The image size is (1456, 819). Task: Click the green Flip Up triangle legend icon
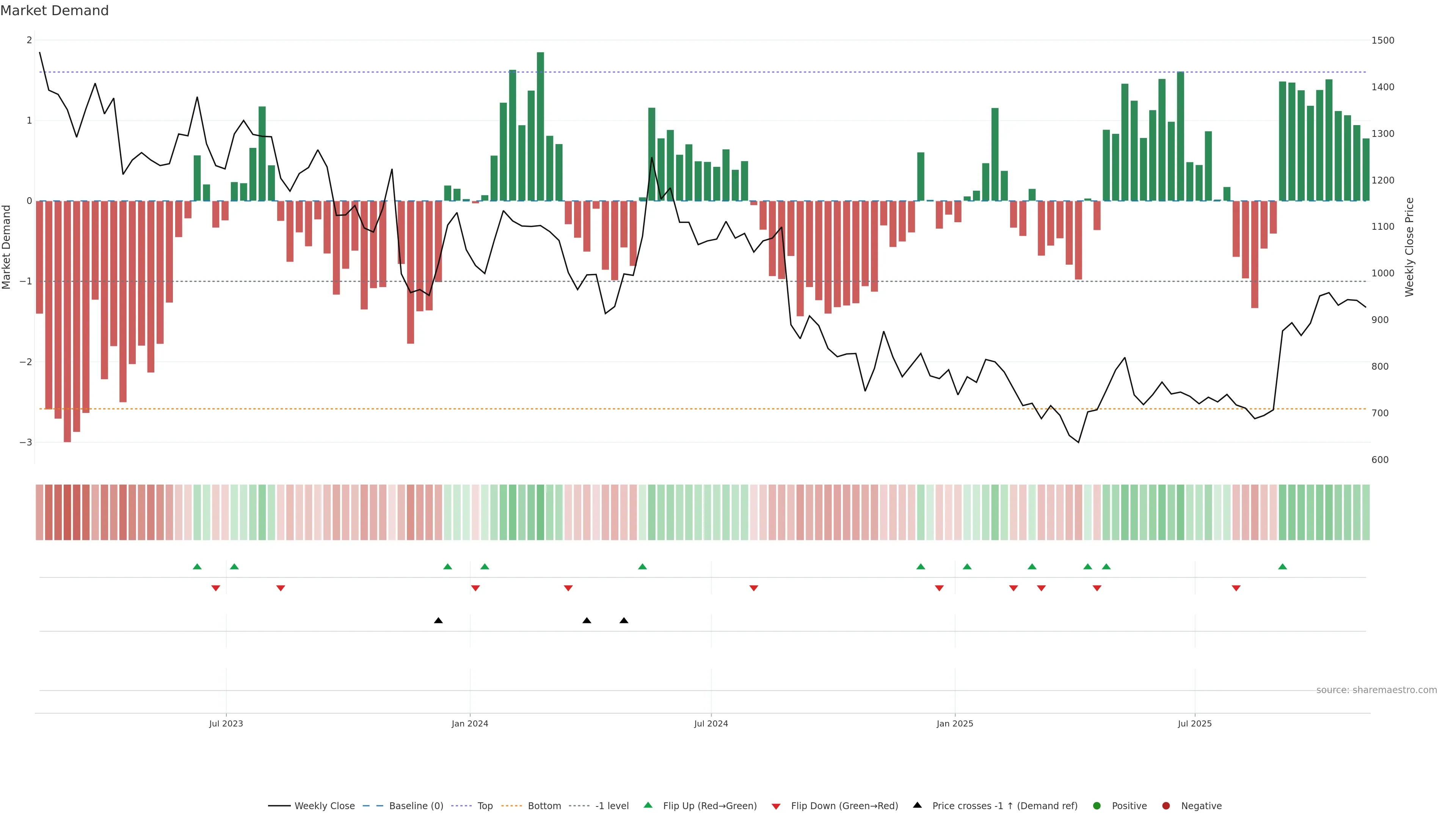tap(648, 805)
